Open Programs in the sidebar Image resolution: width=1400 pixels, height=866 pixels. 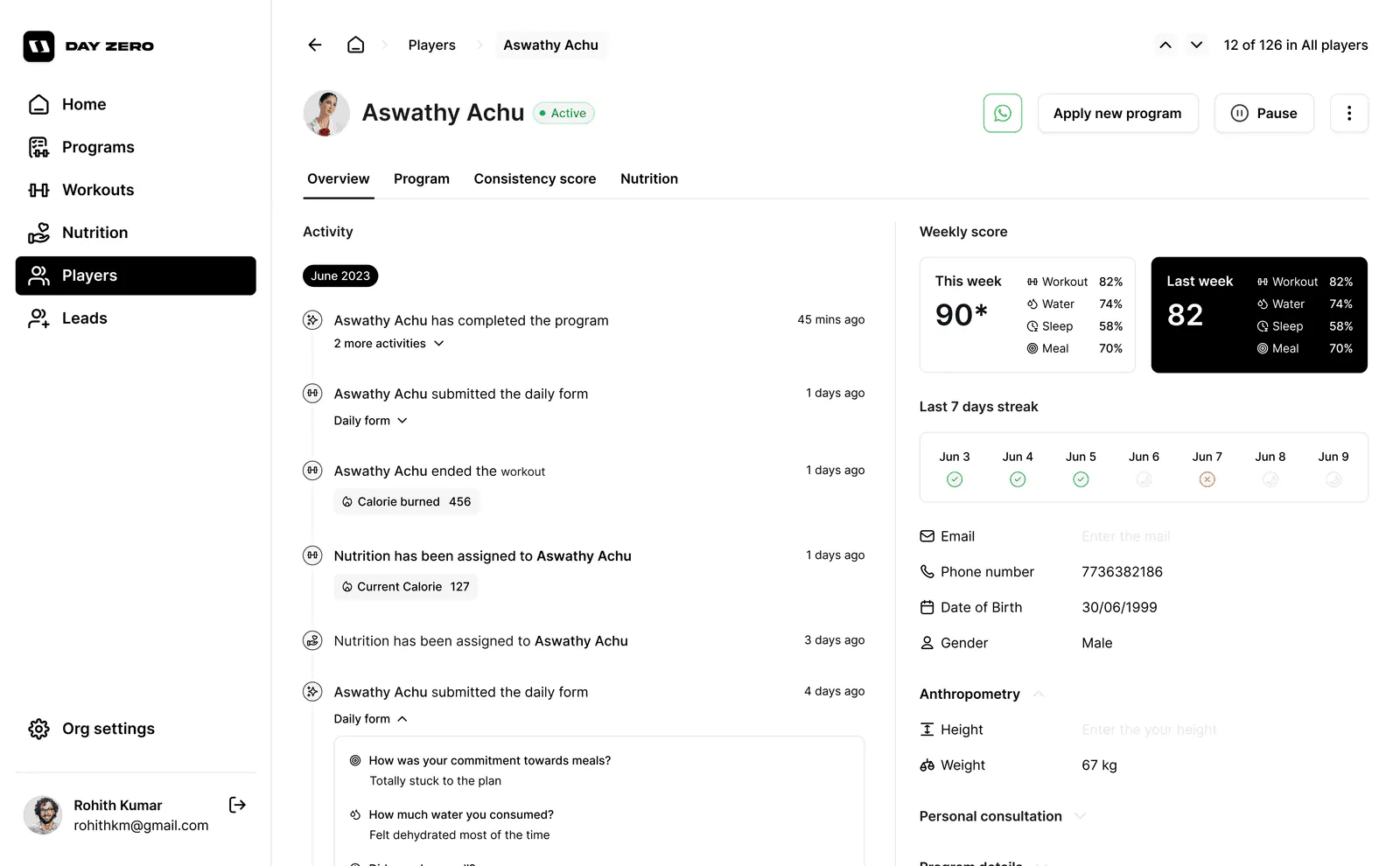tap(136, 147)
